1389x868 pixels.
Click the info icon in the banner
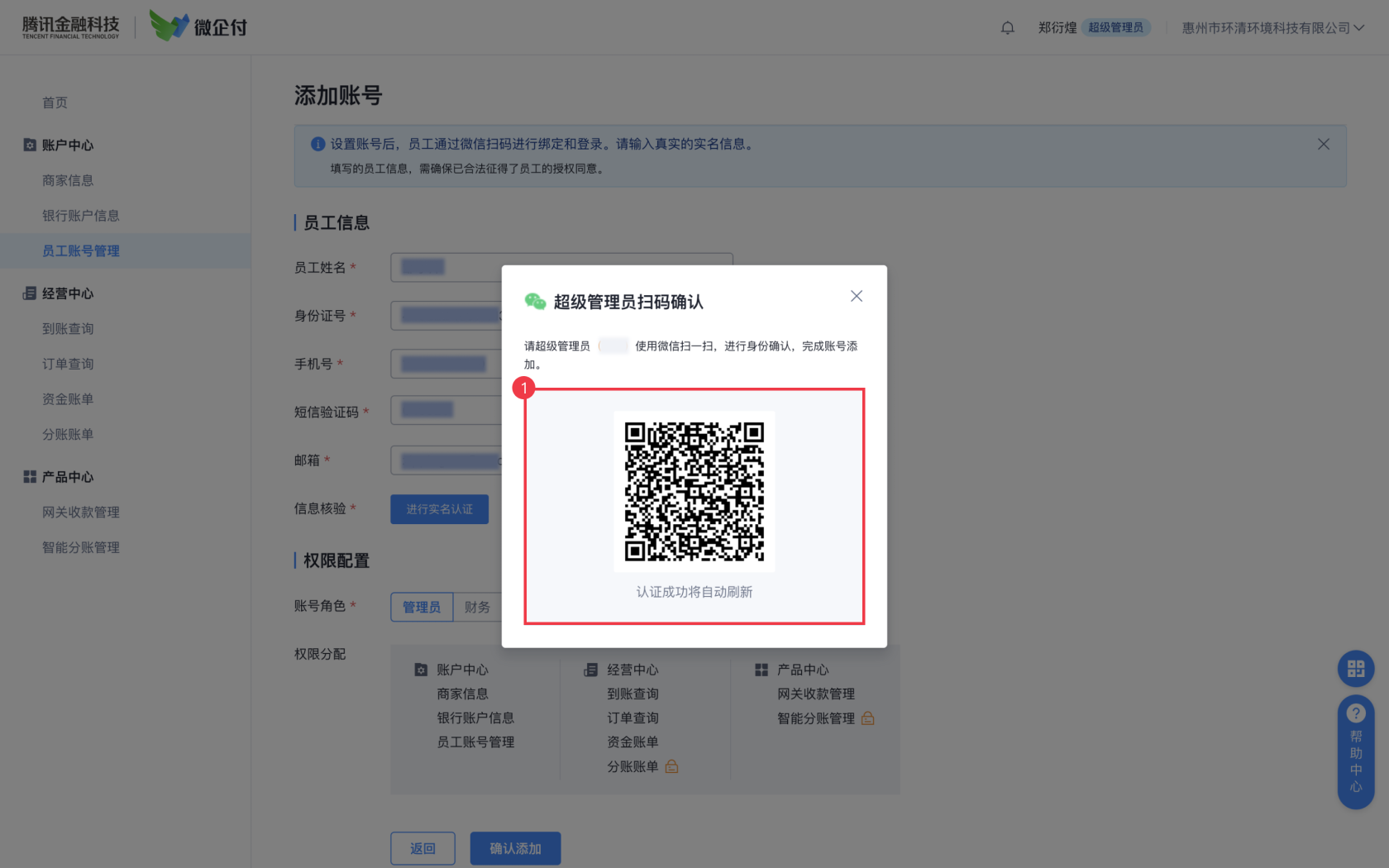(x=317, y=144)
